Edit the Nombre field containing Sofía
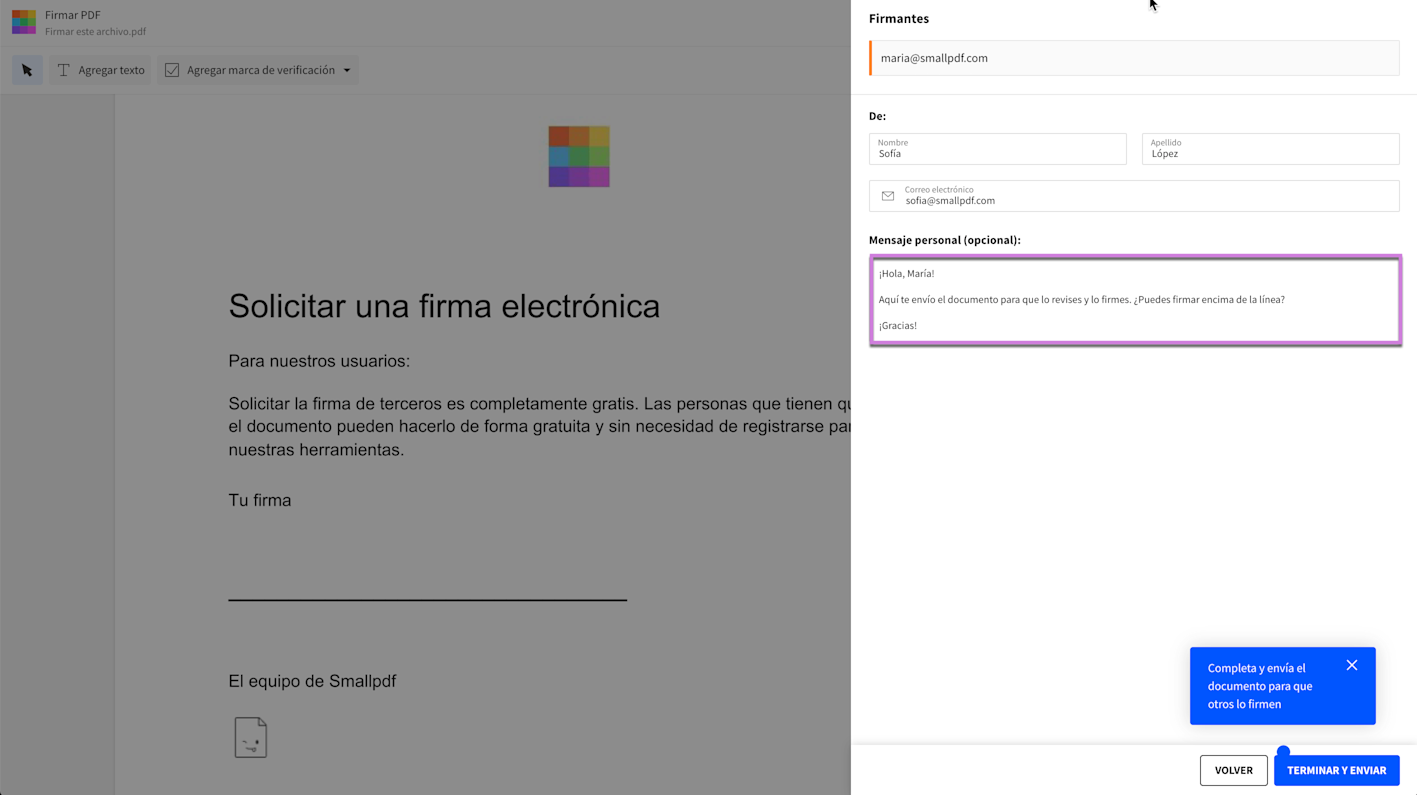 click(998, 149)
